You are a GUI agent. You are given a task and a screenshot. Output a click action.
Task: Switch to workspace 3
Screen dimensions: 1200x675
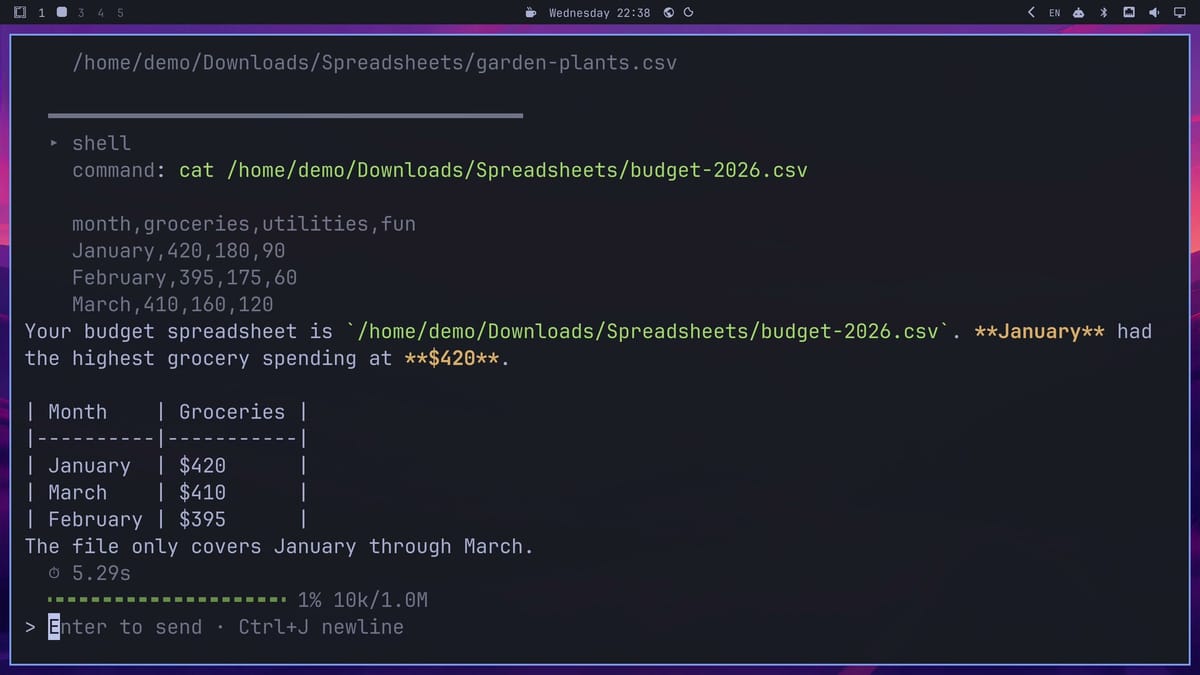click(x=81, y=13)
